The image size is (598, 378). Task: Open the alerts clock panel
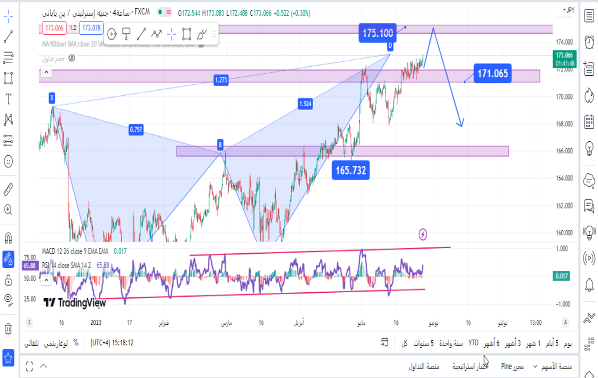click(589, 42)
